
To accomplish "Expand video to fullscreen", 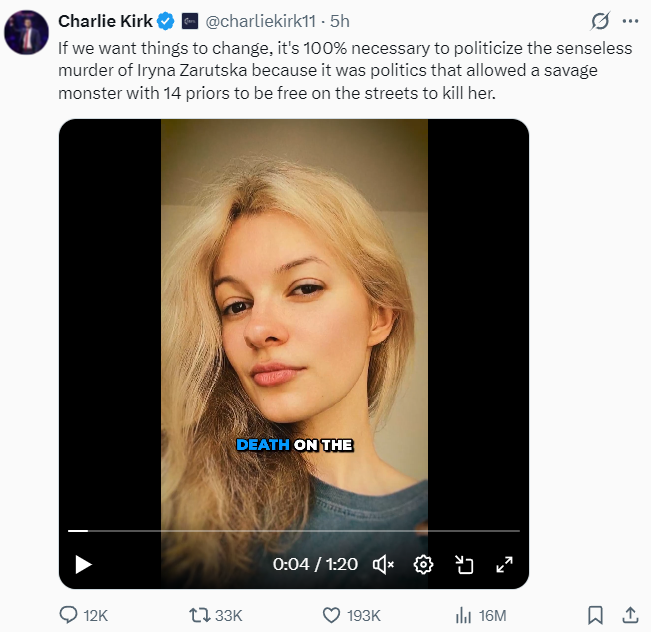I will tap(504, 565).
